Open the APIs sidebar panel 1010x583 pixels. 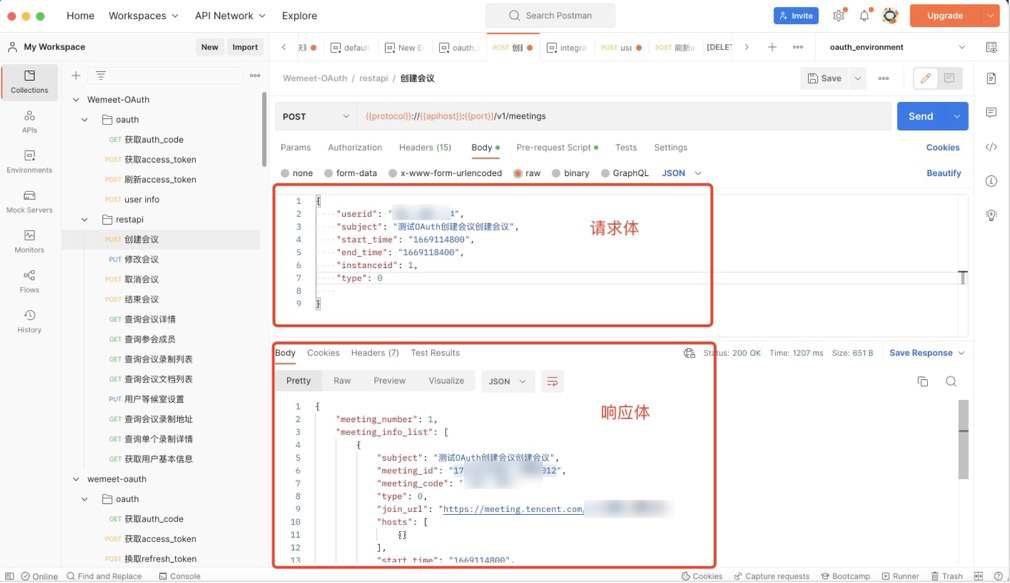pos(30,122)
